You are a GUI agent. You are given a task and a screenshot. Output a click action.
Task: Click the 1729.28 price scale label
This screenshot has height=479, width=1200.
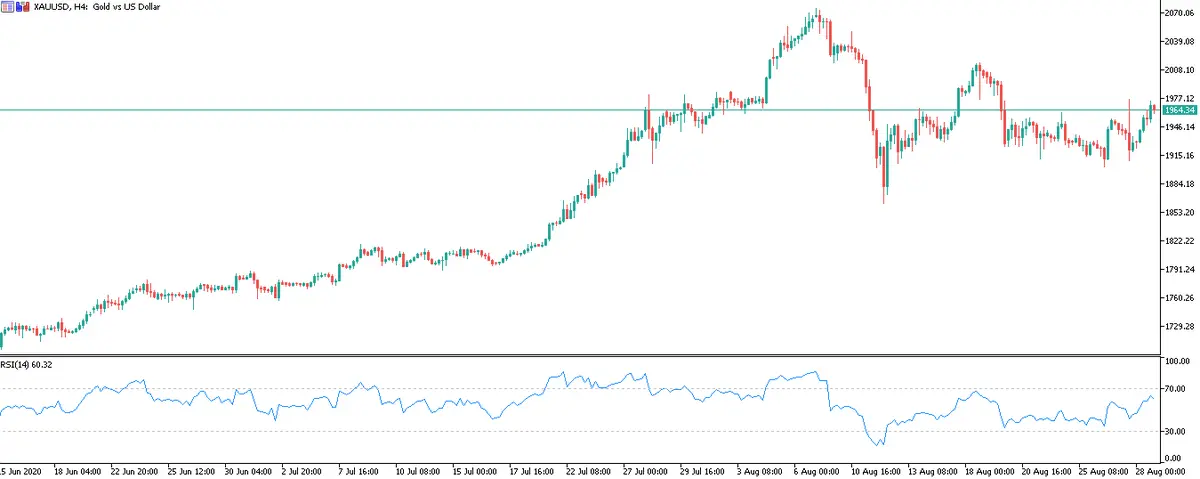[1179, 327]
